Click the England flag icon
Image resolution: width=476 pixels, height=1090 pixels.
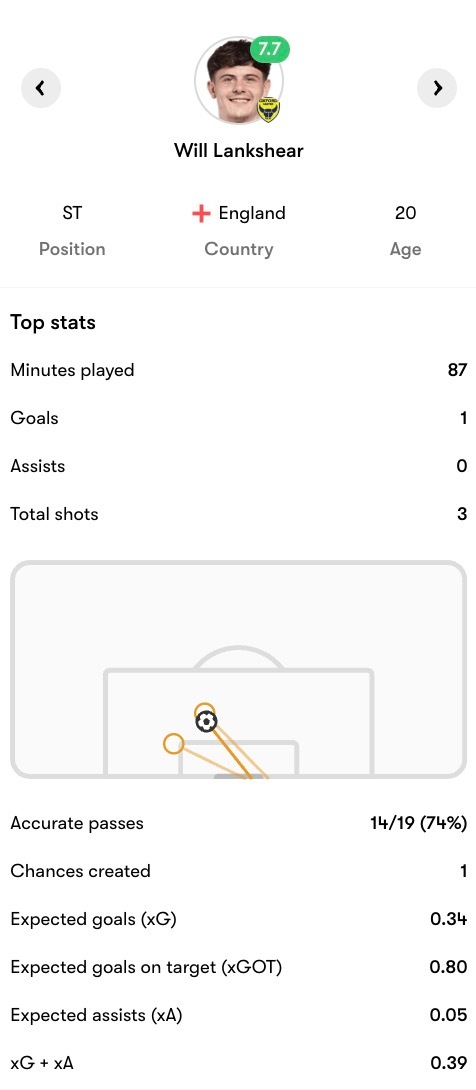201,213
